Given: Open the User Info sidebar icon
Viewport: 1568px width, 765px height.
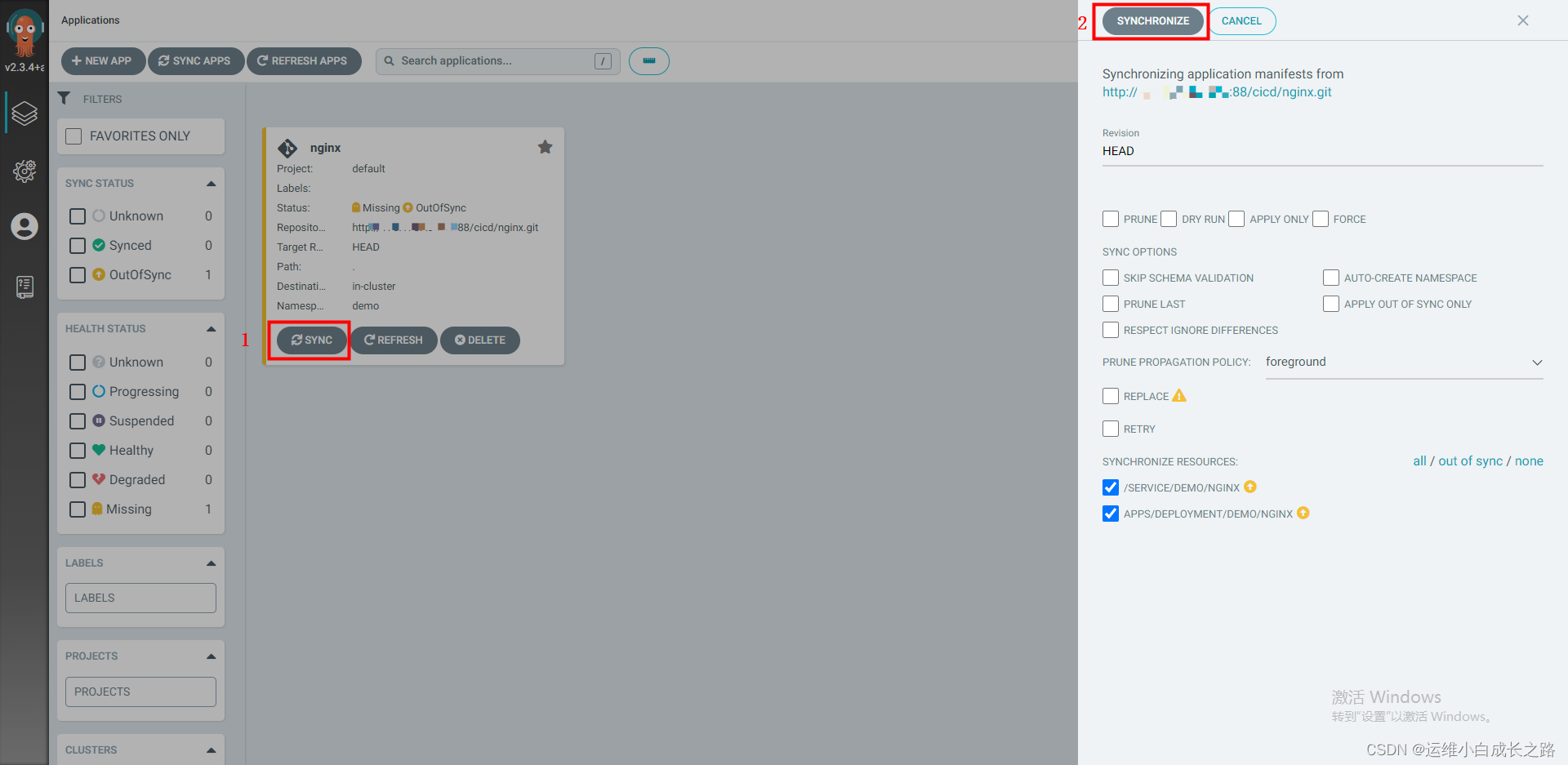Looking at the screenshot, I should coord(24,227).
